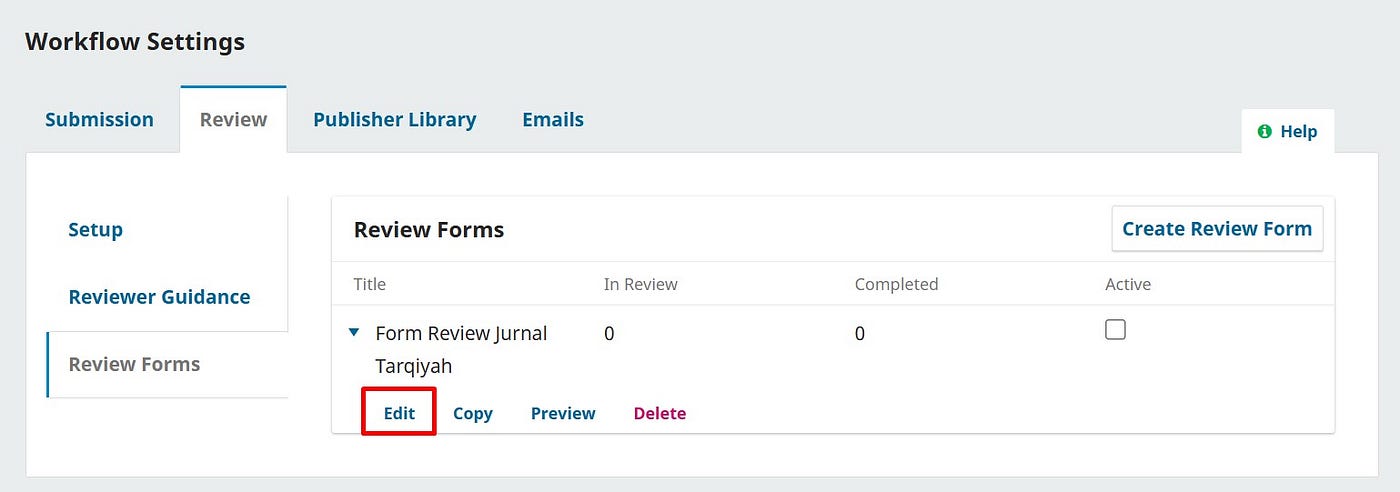Screen dimensions: 1400x492
Task: Open the Setup side section
Action: point(95,229)
